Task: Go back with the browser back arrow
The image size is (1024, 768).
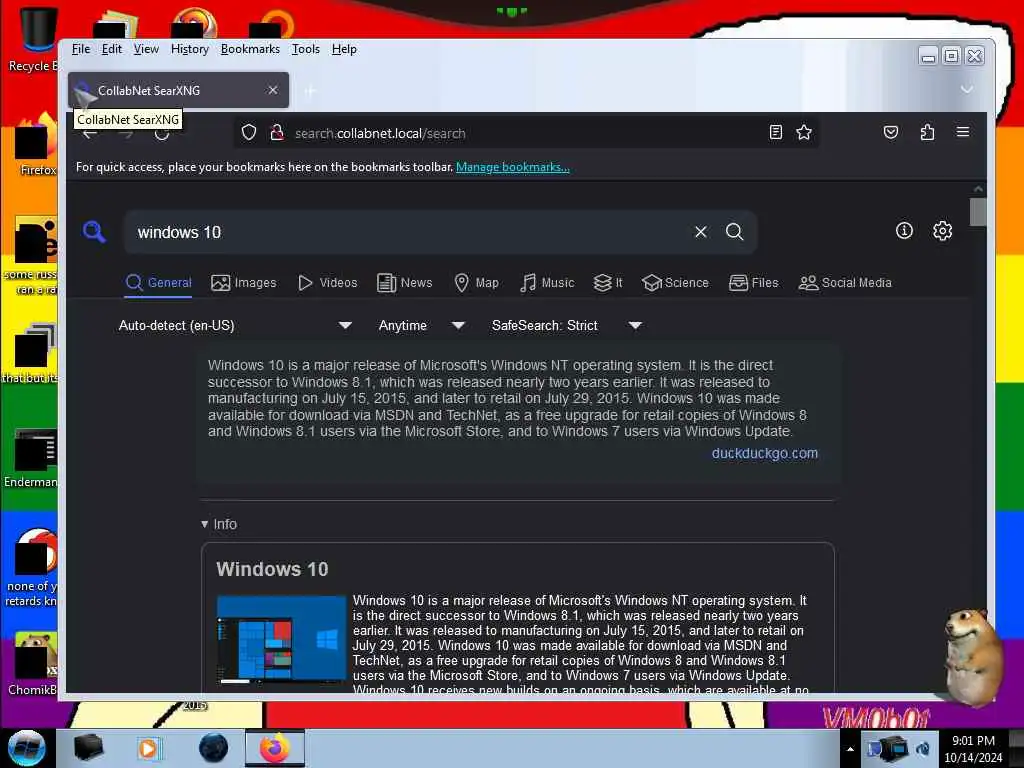Action: (x=90, y=133)
